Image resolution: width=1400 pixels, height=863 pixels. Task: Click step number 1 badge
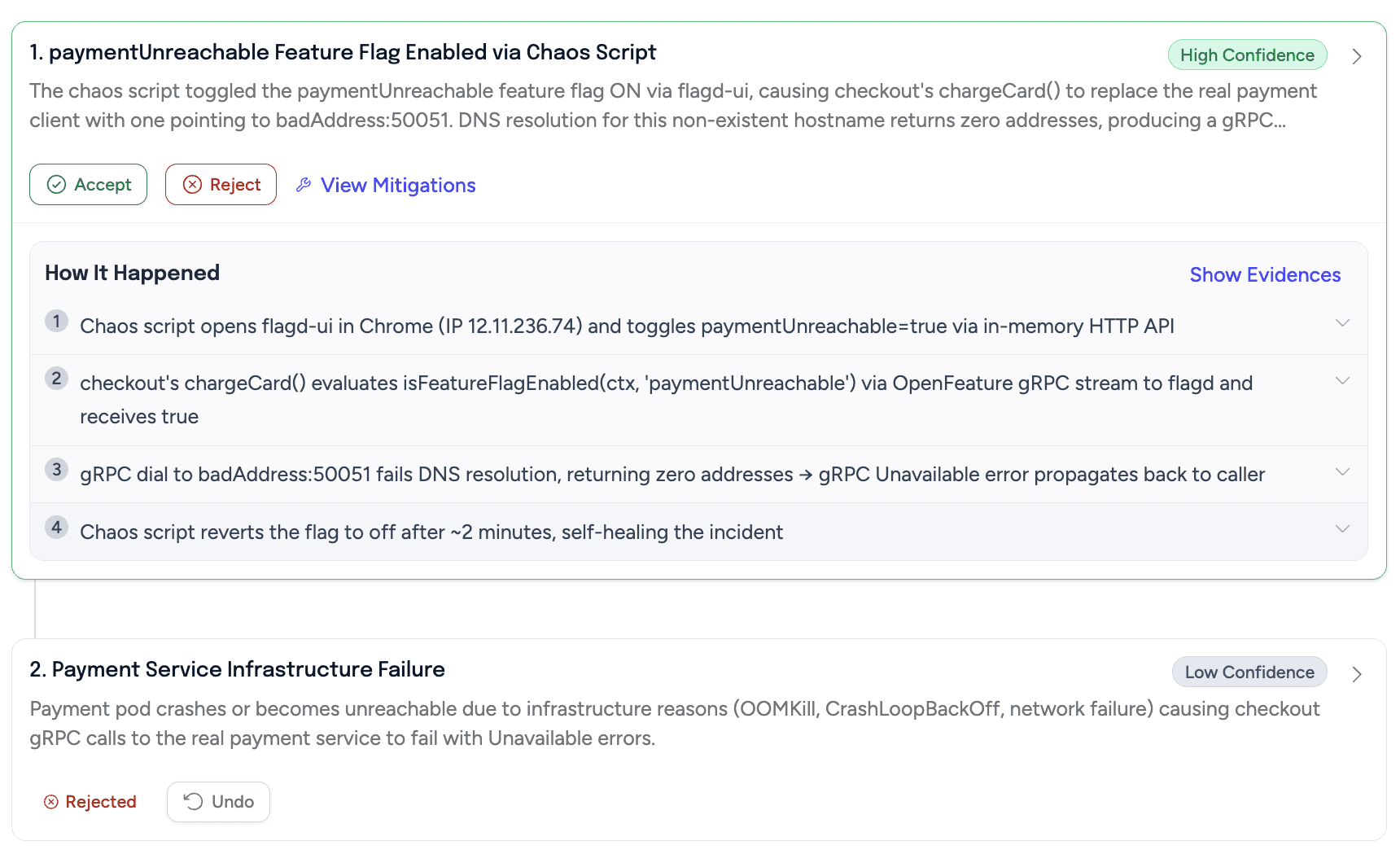pyautogui.click(x=56, y=321)
